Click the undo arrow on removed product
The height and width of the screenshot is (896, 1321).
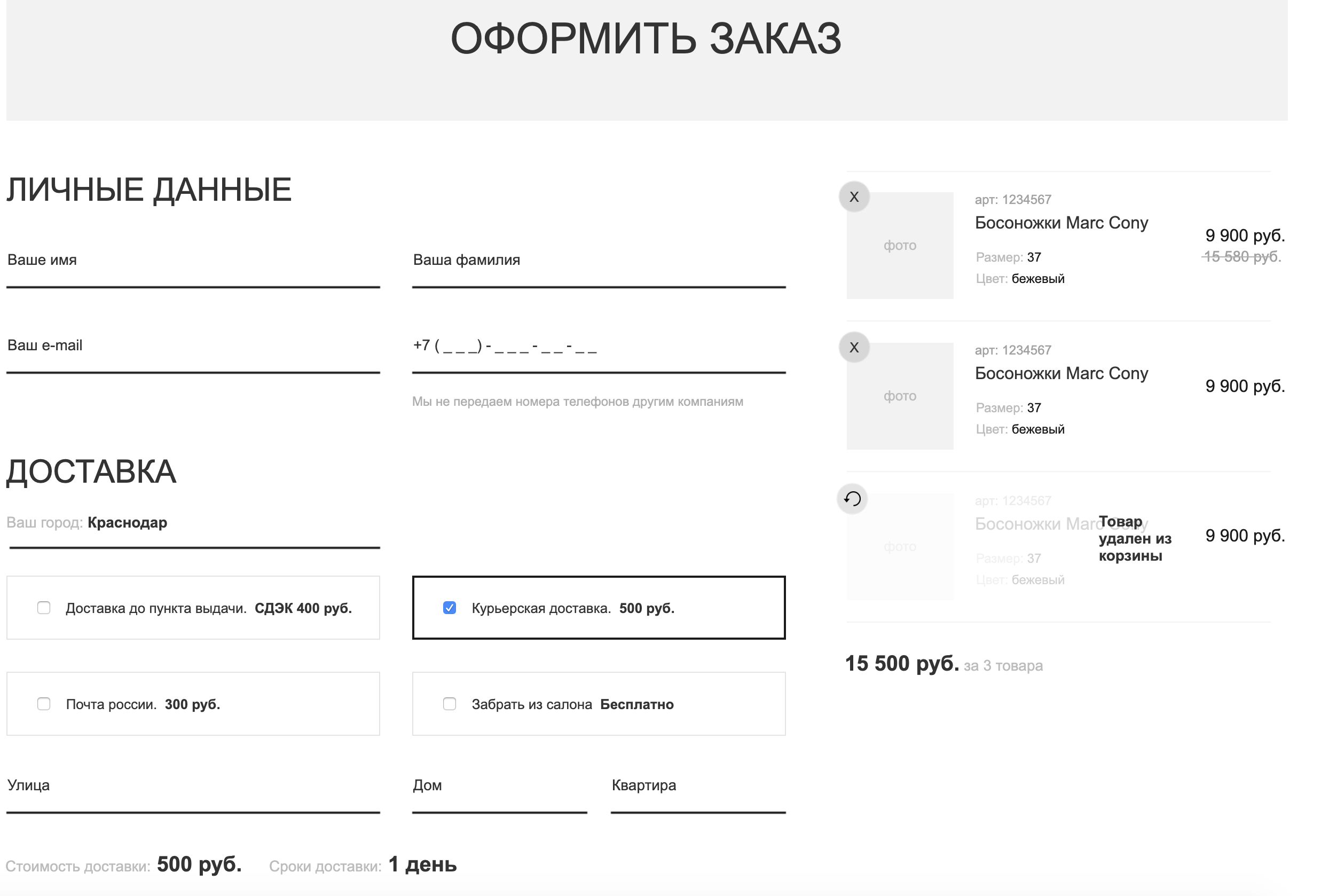point(853,499)
